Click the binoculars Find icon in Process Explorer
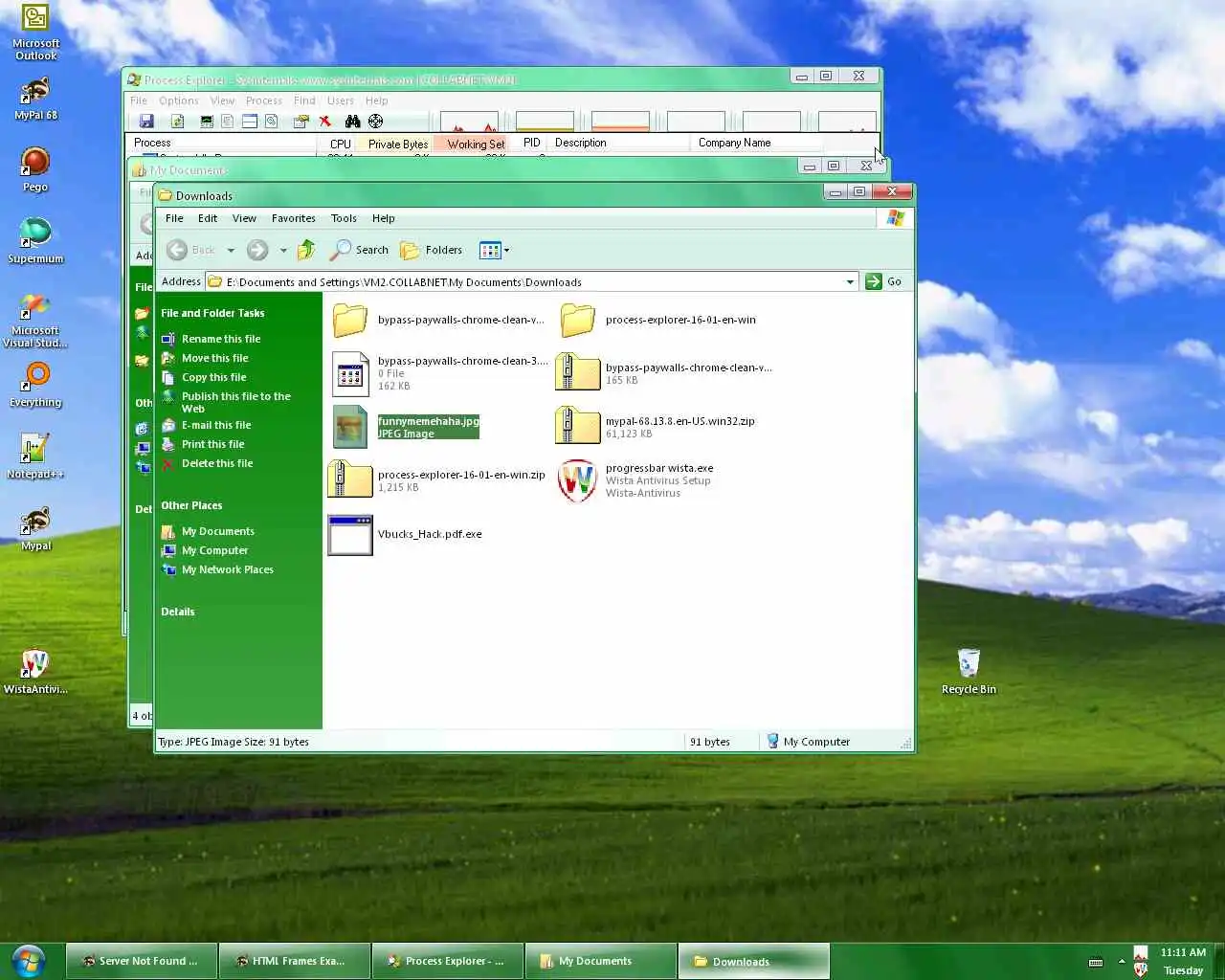The image size is (1225, 980). 353,122
